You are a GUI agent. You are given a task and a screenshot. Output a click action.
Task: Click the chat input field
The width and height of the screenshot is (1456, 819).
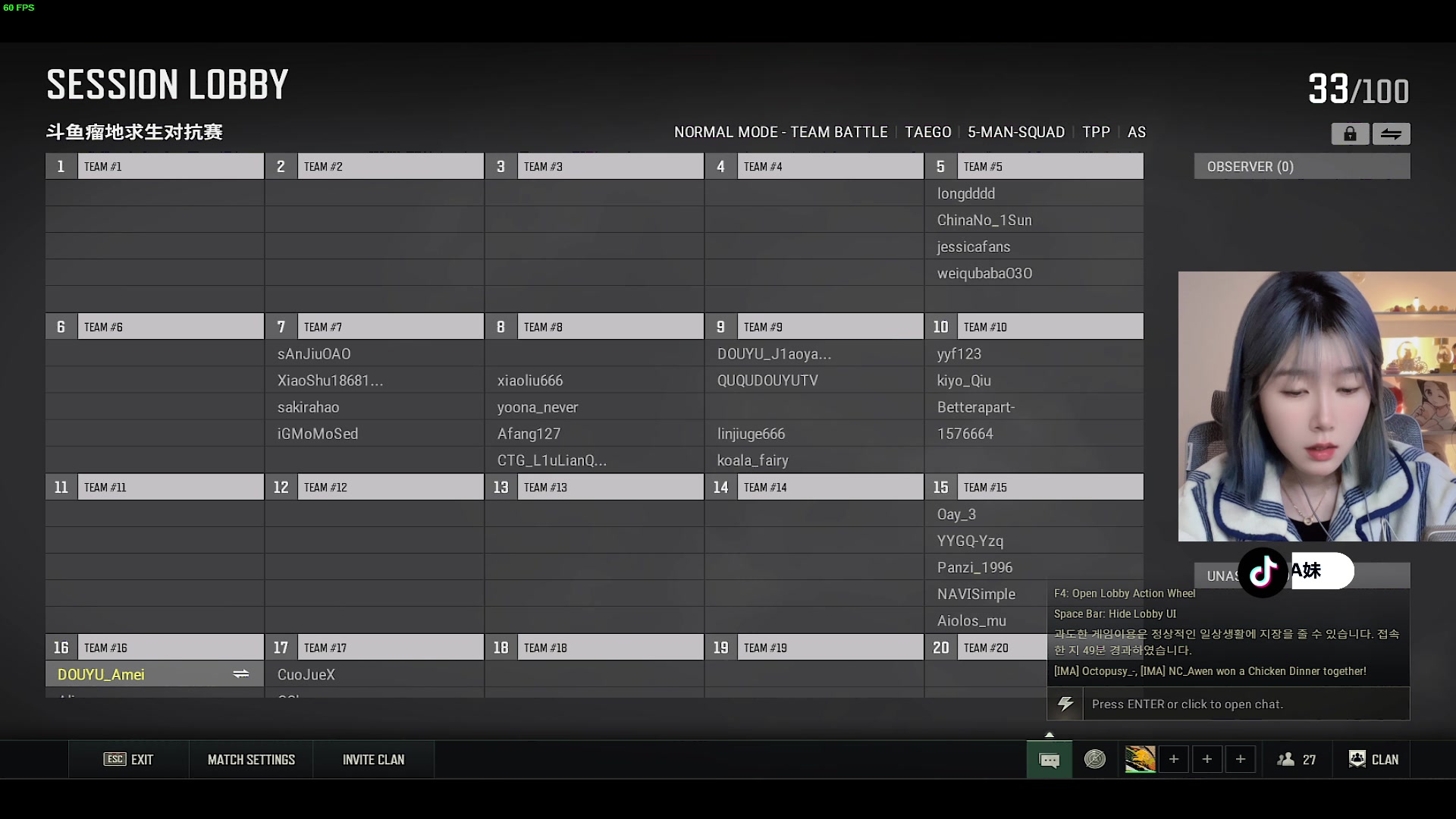click(1244, 703)
